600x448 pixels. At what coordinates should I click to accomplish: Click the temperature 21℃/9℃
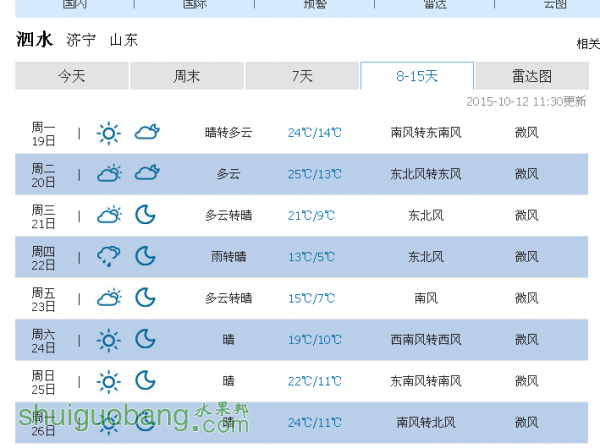tap(311, 215)
